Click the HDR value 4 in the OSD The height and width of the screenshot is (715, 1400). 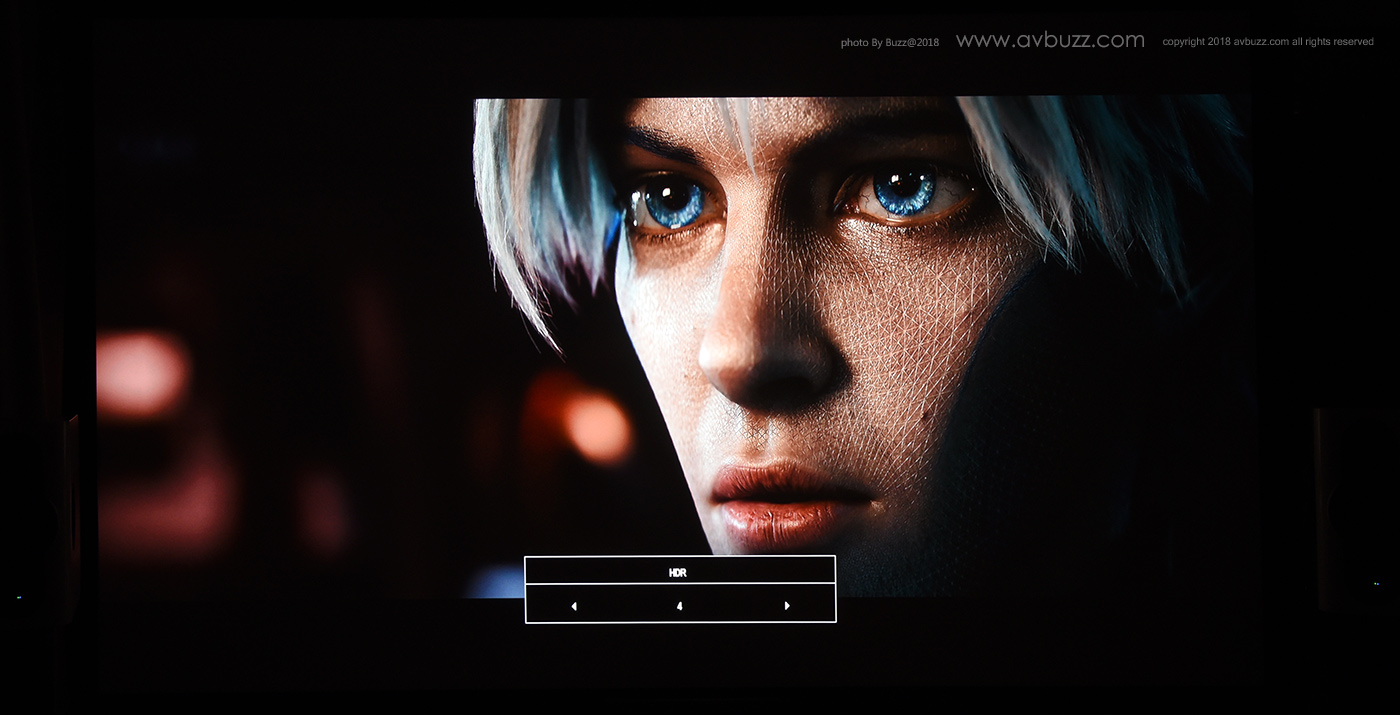tap(679, 606)
